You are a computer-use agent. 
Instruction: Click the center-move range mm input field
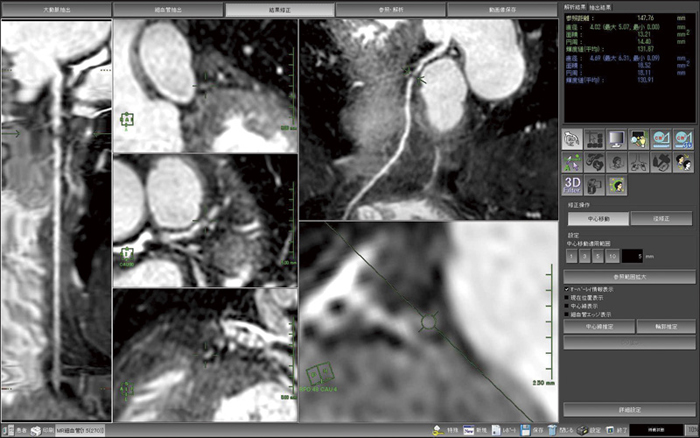pos(631,256)
